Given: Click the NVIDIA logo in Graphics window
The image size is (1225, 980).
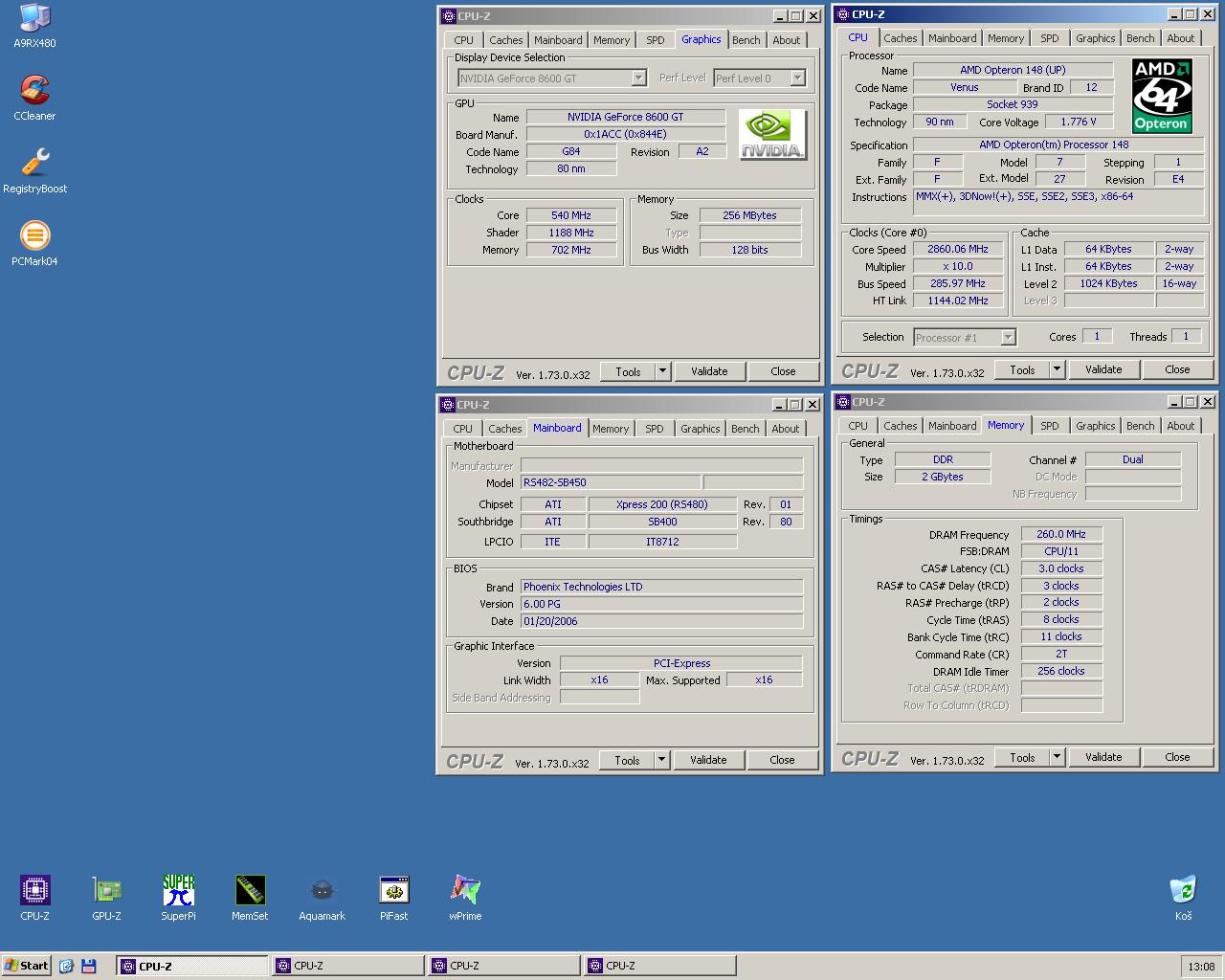Looking at the screenshot, I should [x=772, y=135].
